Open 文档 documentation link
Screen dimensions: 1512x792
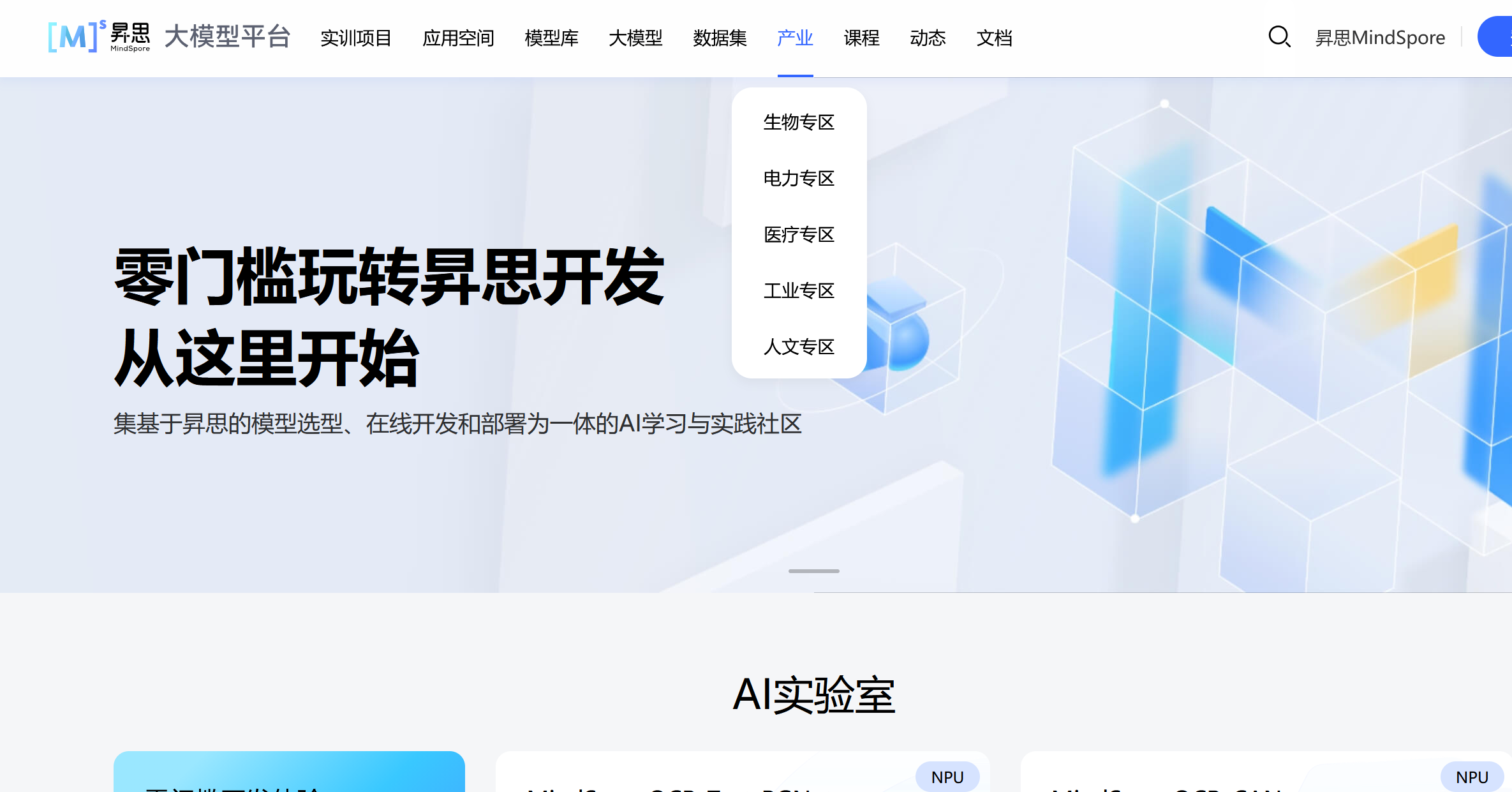coord(994,38)
